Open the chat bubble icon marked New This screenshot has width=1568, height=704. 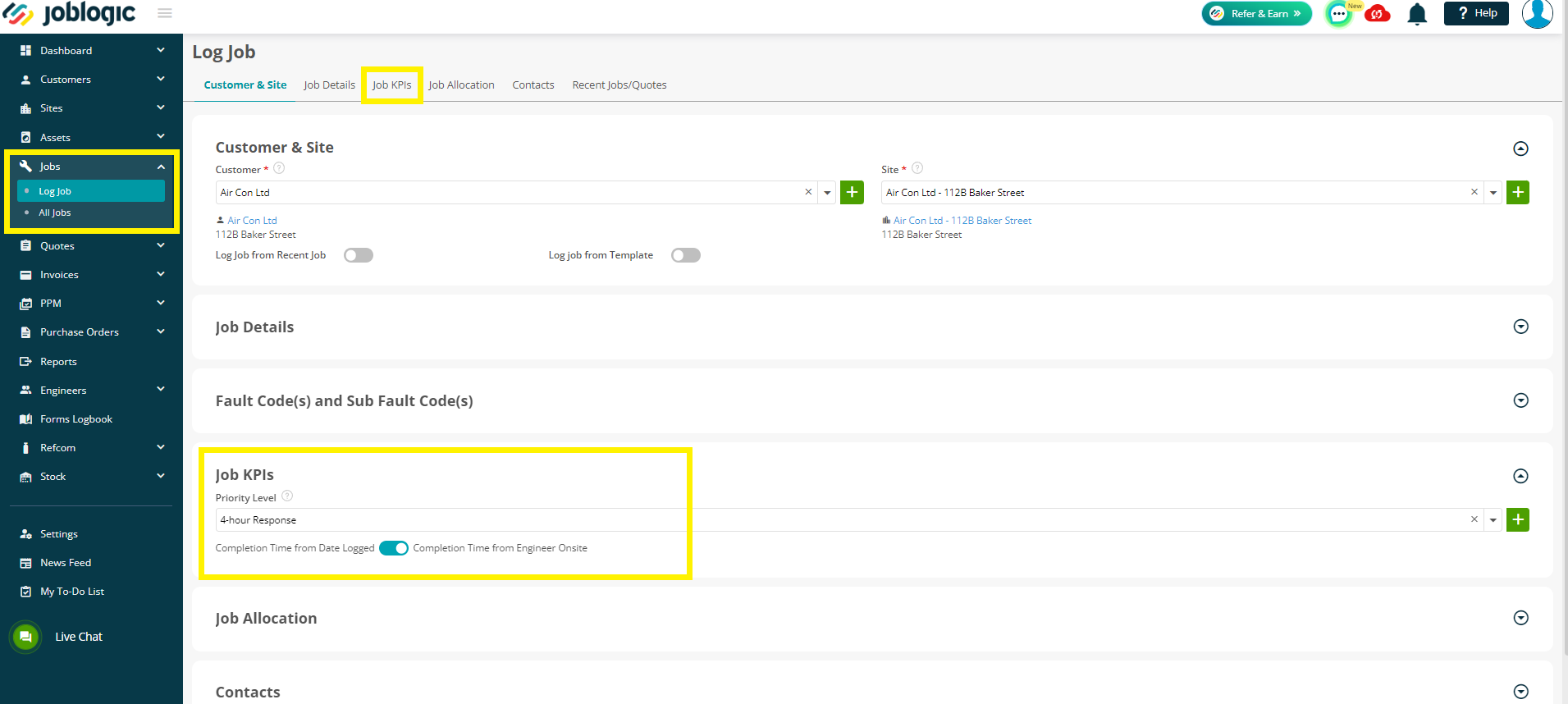1339,14
